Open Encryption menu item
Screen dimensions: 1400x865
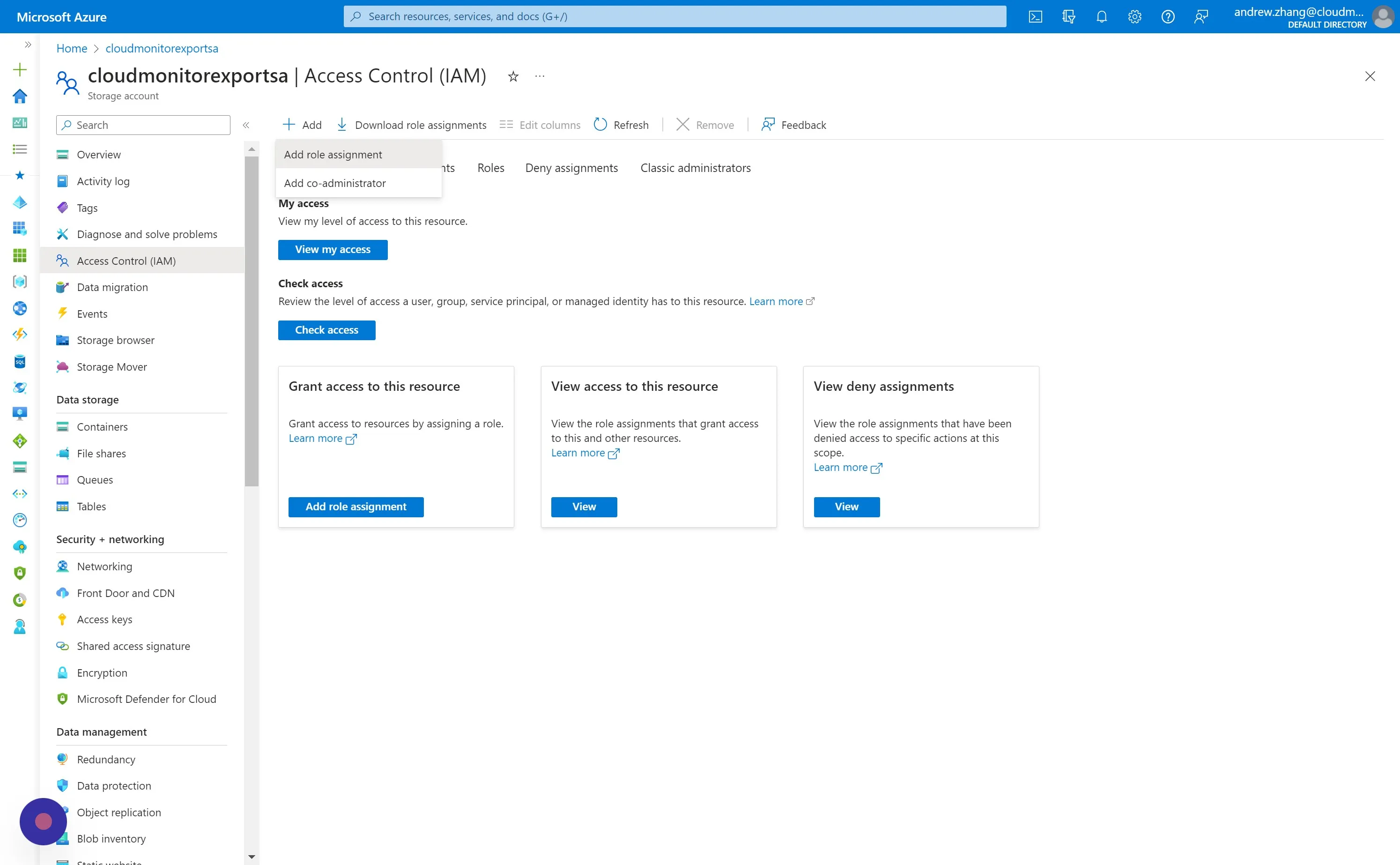pyautogui.click(x=142, y=673)
